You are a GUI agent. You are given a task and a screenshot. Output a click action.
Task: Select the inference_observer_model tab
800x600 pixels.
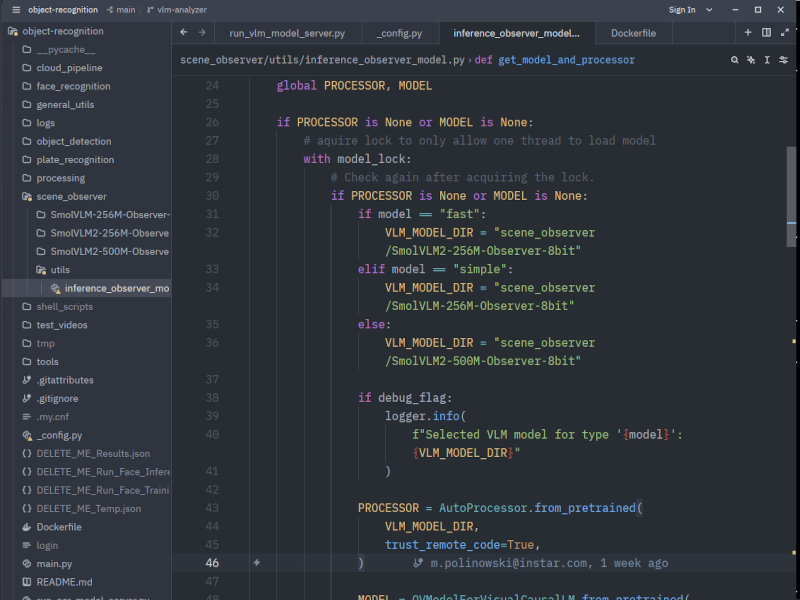pos(516,33)
